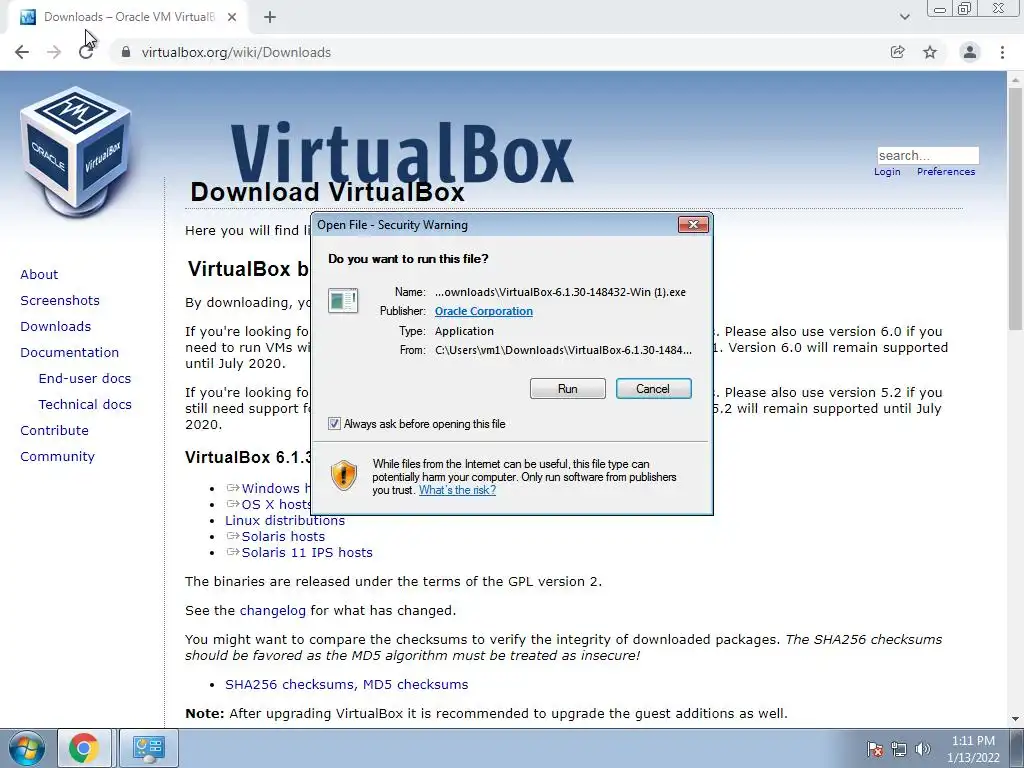Select the Downloads browser tab
The height and width of the screenshot is (768, 1024).
[127, 17]
